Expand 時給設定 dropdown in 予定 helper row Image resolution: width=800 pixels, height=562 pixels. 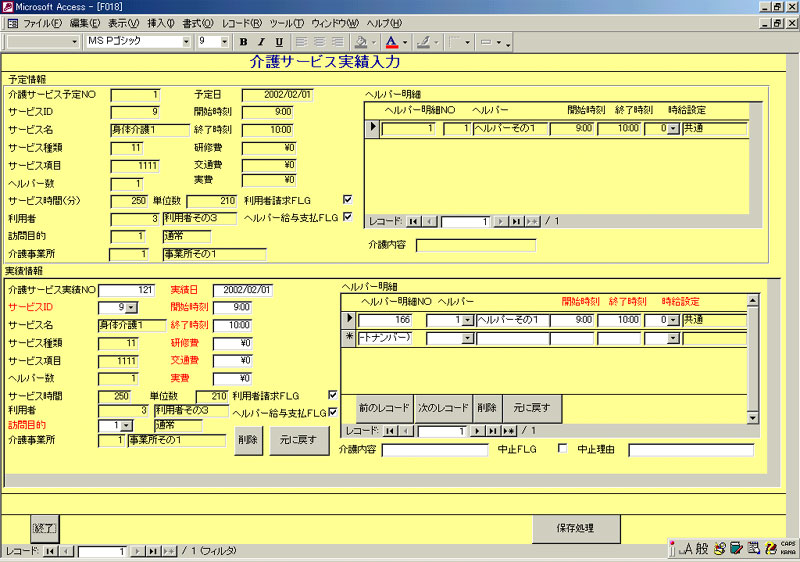[x=673, y=129]
